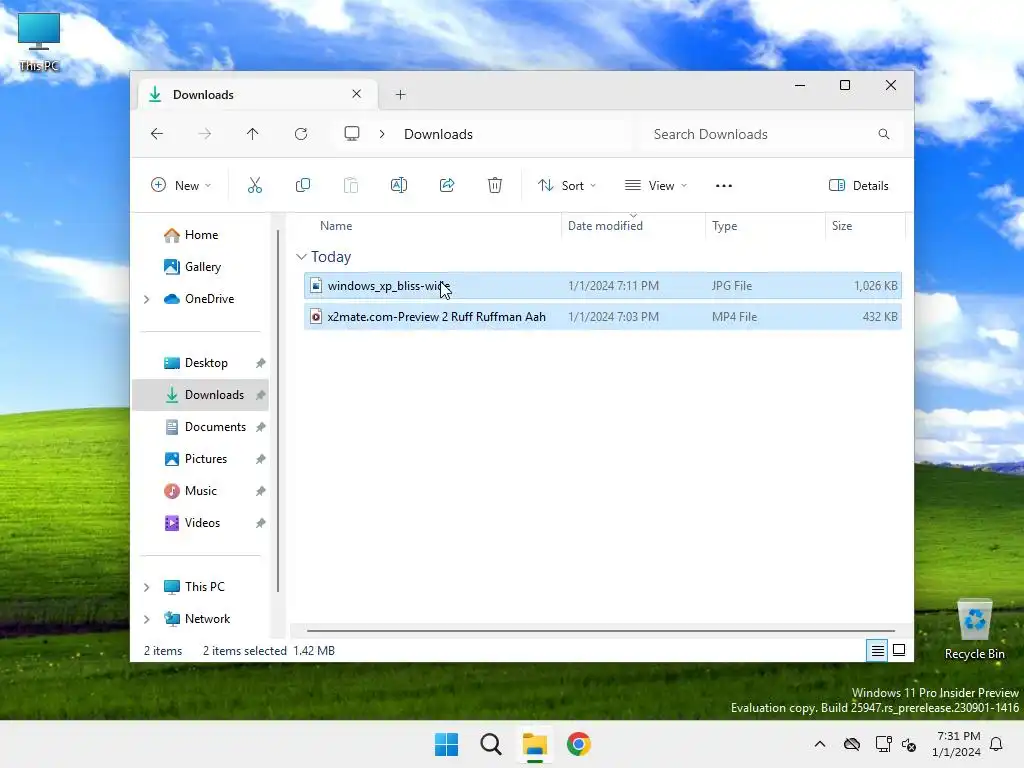Click the horizontal scrollbar in file list
Image resolution: width=1024 pixels, height=768 pixels.
tap(600, 631)
